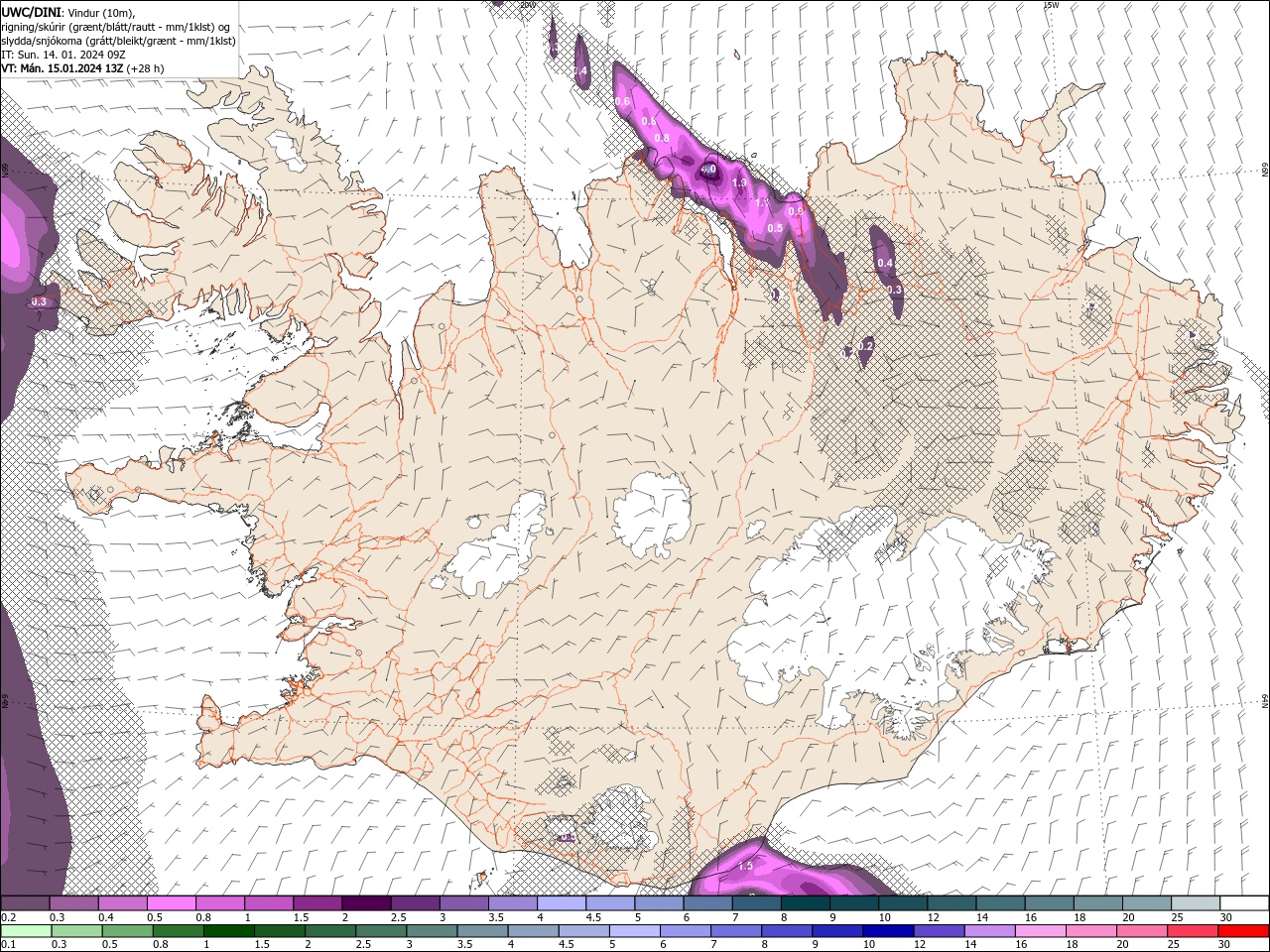
Task: Click the dark teal snow-scale swatch between 8 and 9
Action: point(805,903)
